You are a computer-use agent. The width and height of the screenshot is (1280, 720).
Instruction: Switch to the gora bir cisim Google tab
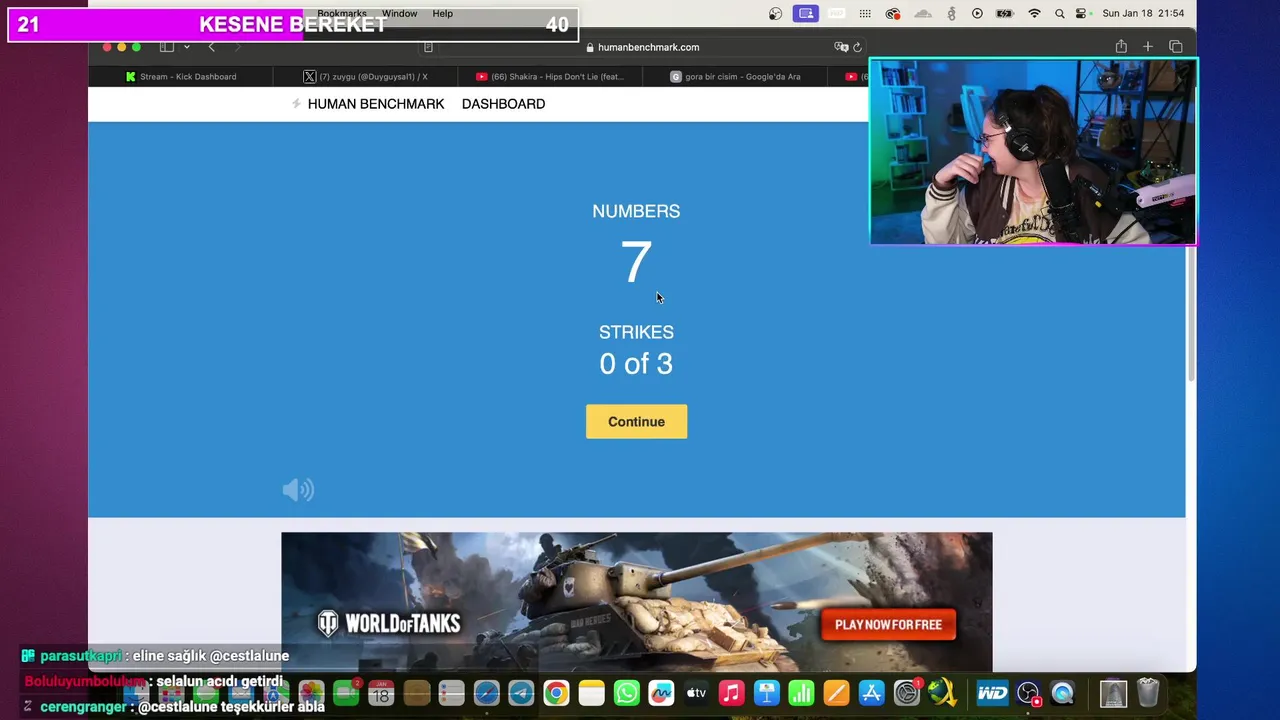735,77
